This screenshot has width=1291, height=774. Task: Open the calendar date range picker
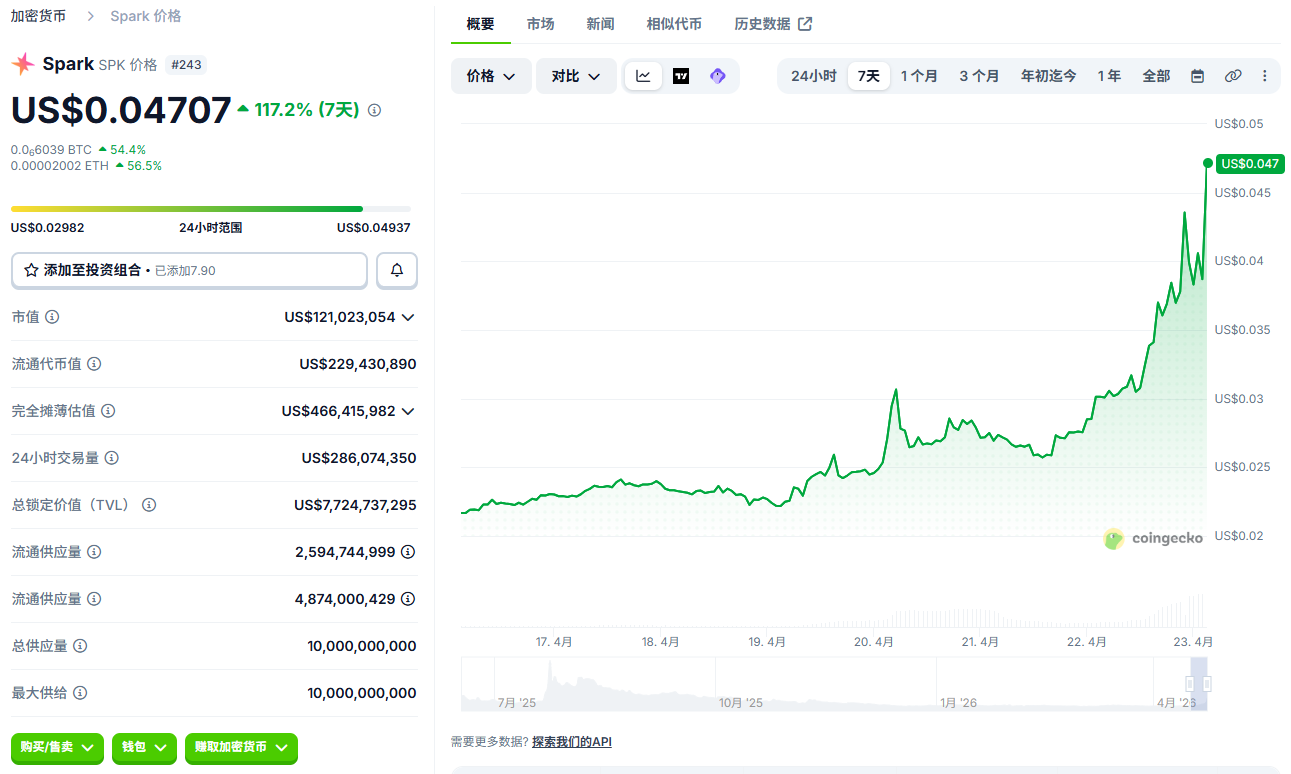(1198, 76)
